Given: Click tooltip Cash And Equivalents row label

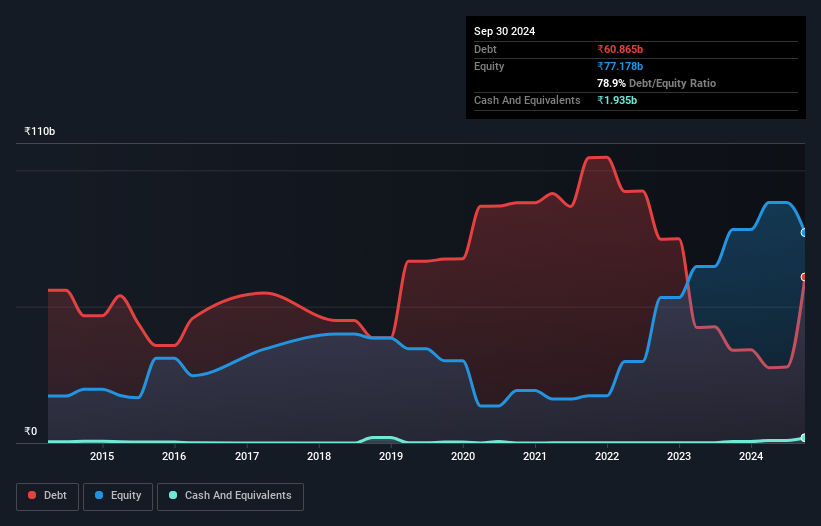Looking at the screenshot, I should [x=527, y=100].
